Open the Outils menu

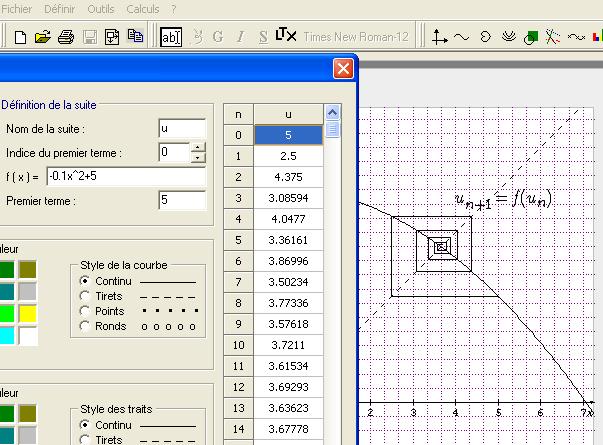[x=101, y=9]
